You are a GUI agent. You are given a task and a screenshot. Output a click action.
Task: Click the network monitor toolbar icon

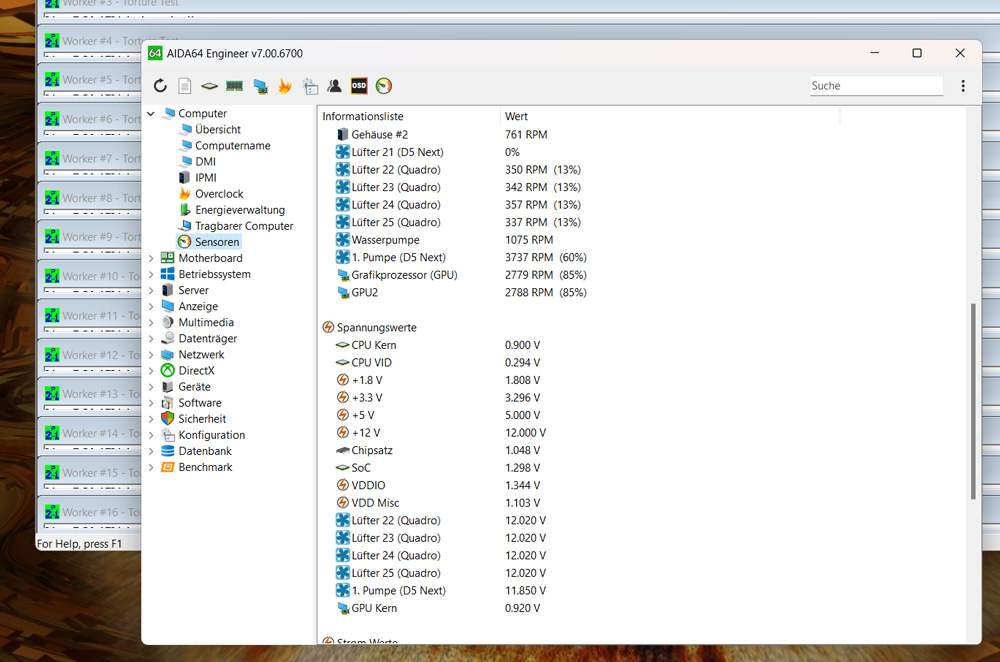[260, 86]
